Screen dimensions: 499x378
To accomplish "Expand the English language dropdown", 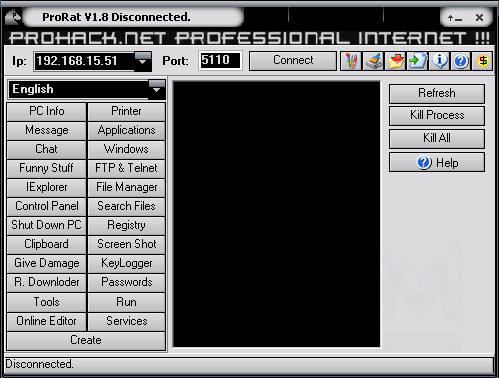I will coord(157,89).
